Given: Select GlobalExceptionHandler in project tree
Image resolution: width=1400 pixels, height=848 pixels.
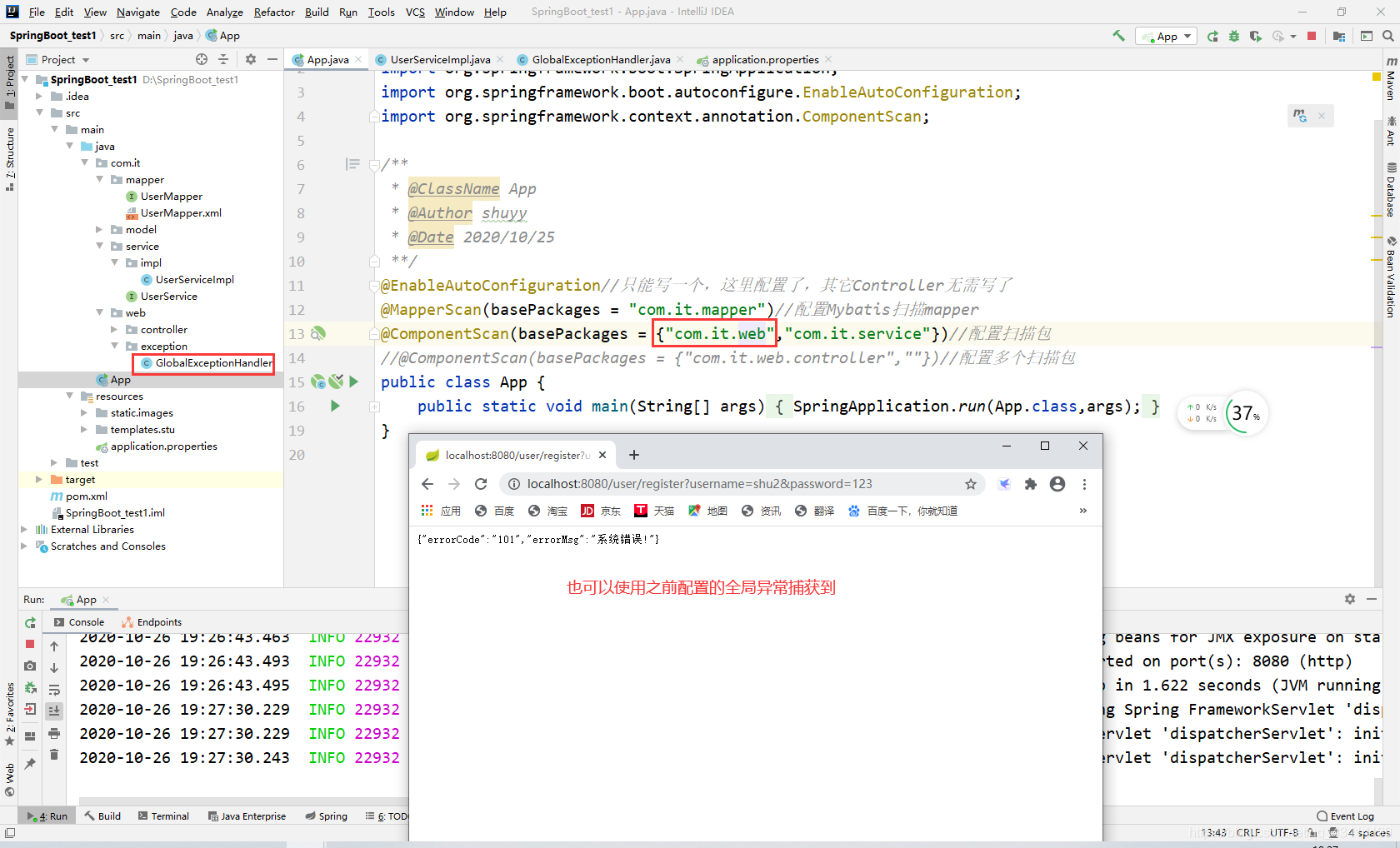Looking at the screenshot, I should [x=206, y=362].
